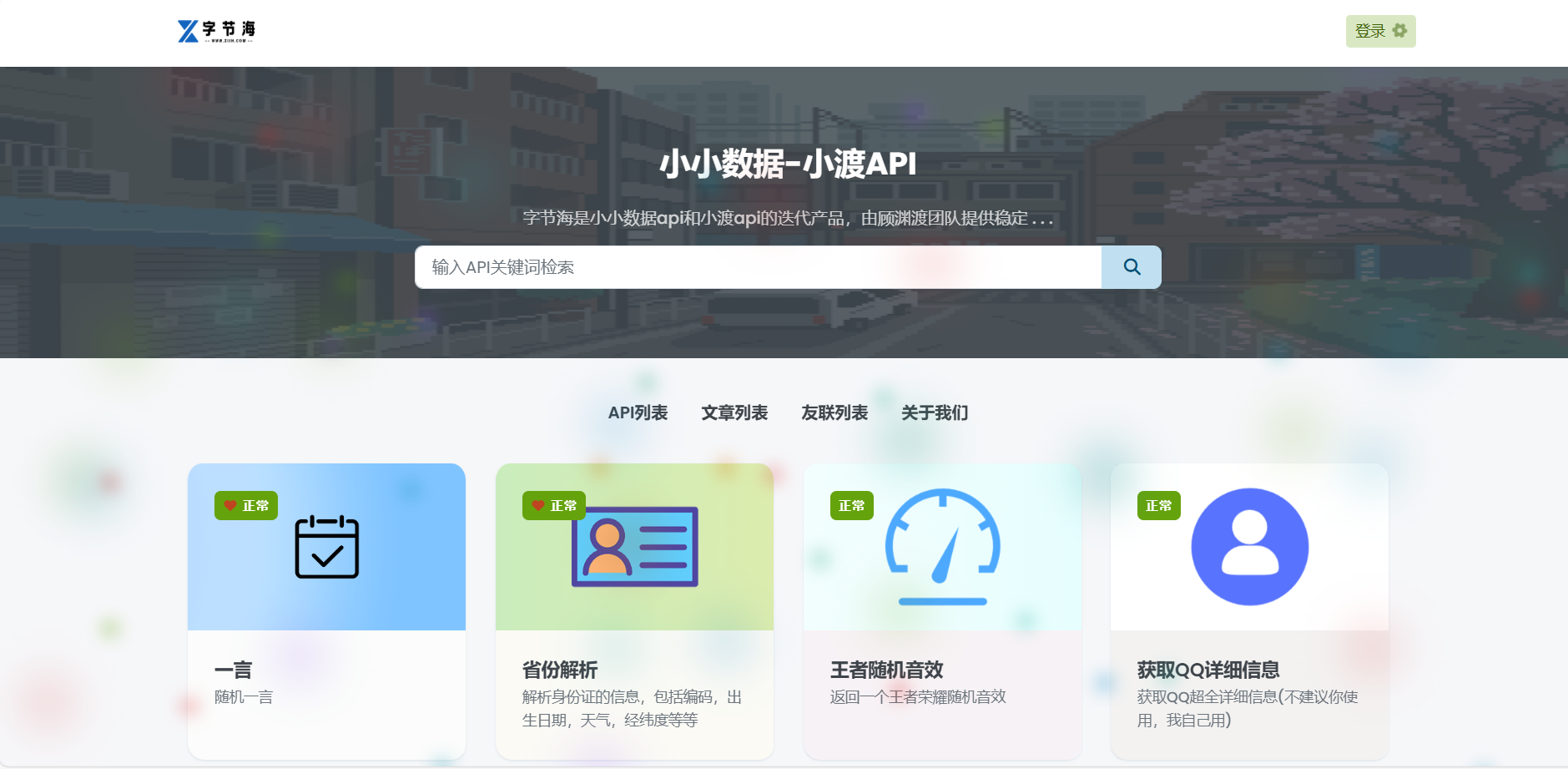Click the 正常 status badge on 获取QQ详细信息
This screenshot has width=1568, height=769.
tap(1158, 506)
